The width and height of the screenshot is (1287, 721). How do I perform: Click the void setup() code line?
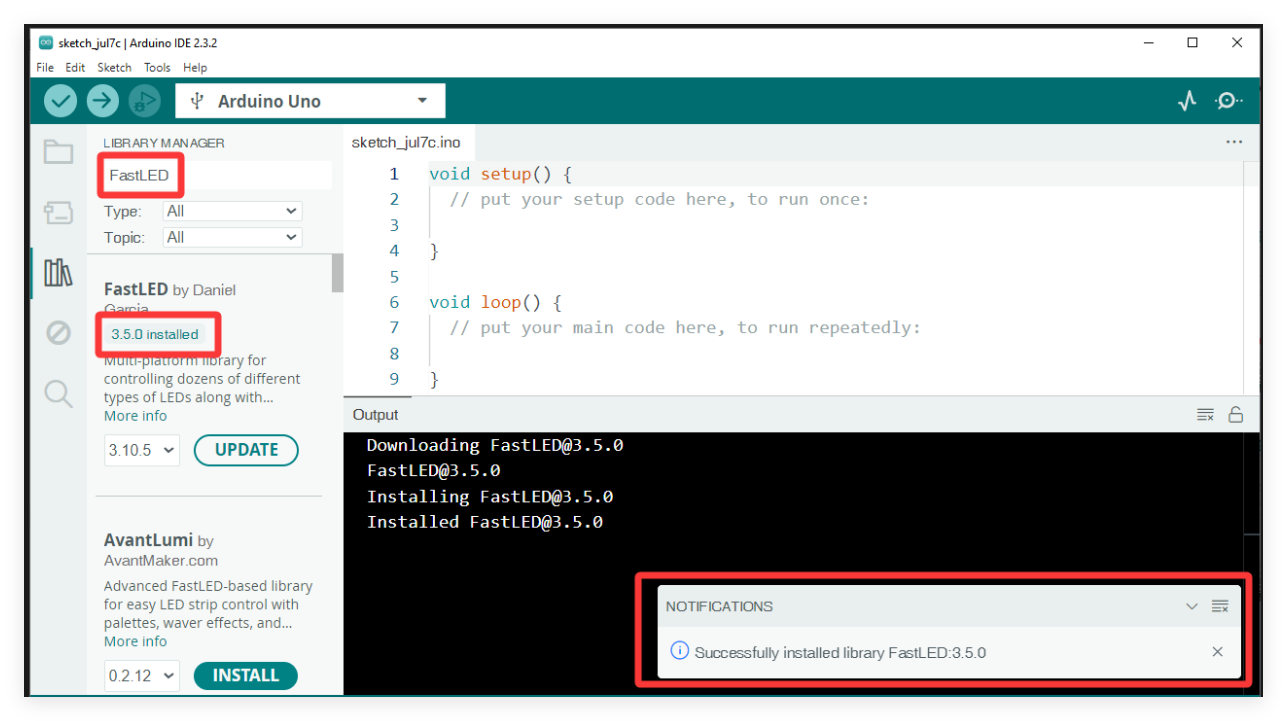[500, 174]
